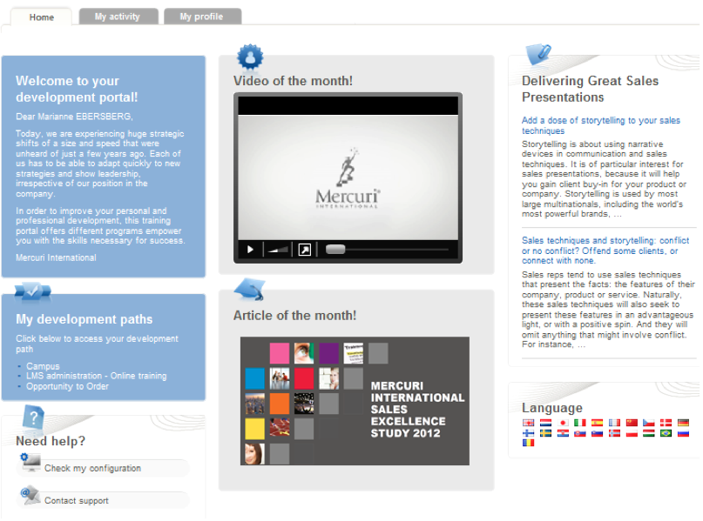Click the Contact support button
Viewport: 703px width, 521px height.
[104, 500]
